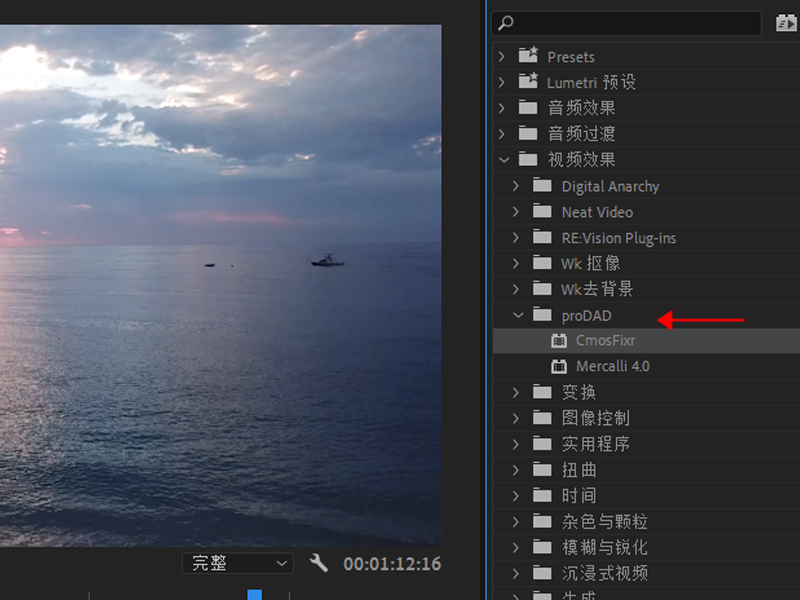Click the effects search field
800x600 pixels.
627,23
